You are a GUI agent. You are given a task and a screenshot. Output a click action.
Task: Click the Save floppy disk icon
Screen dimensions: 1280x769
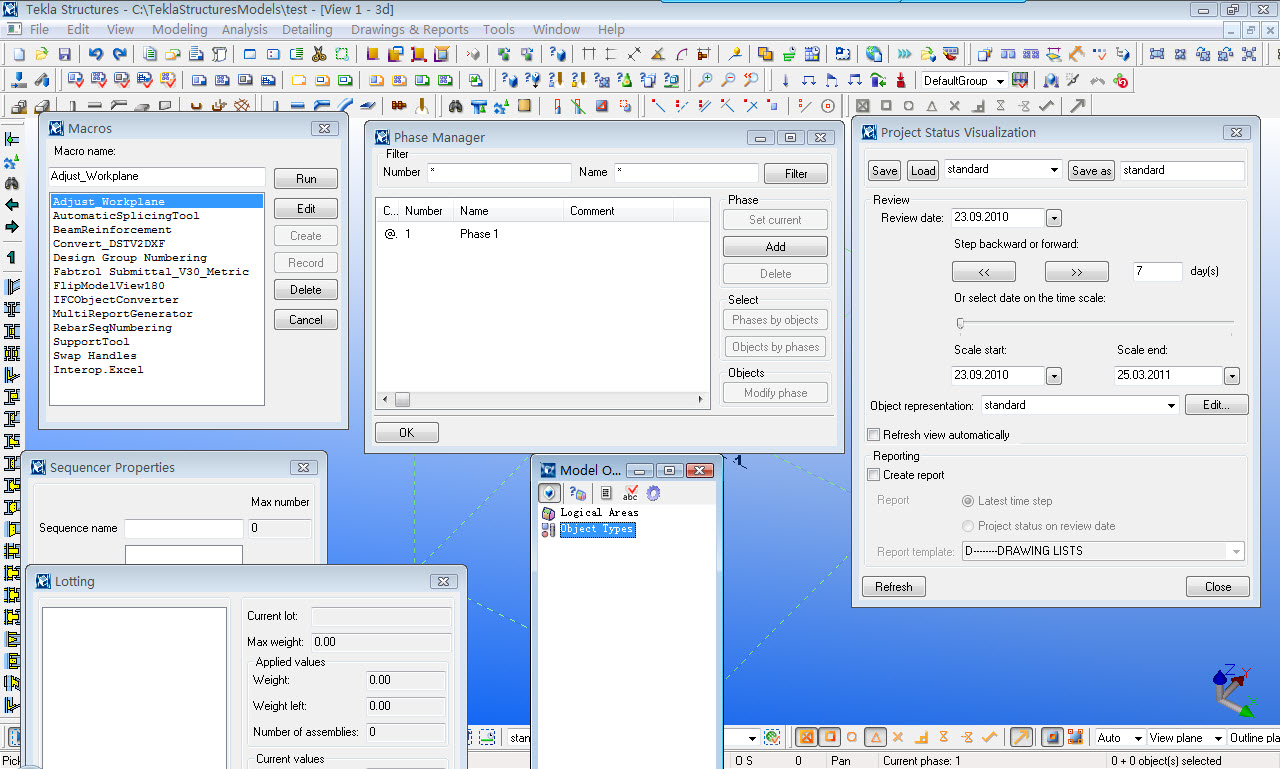pyautogui.click(x=65, y=54)
